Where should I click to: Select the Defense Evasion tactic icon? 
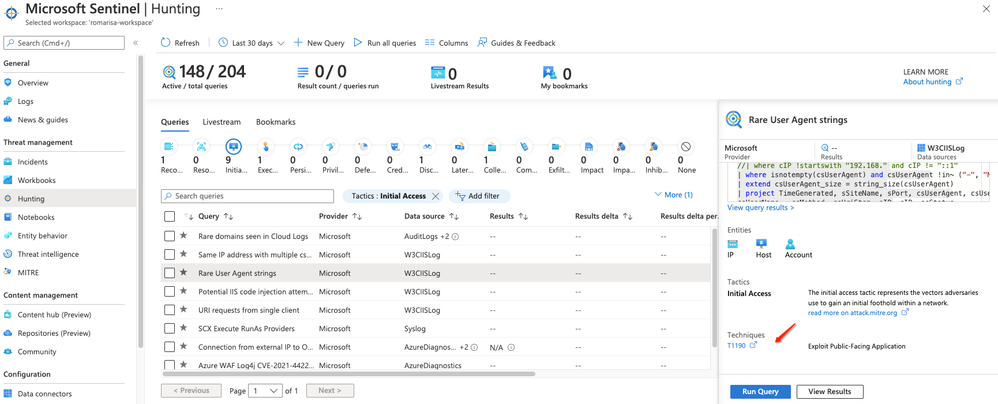click(362, 146)
